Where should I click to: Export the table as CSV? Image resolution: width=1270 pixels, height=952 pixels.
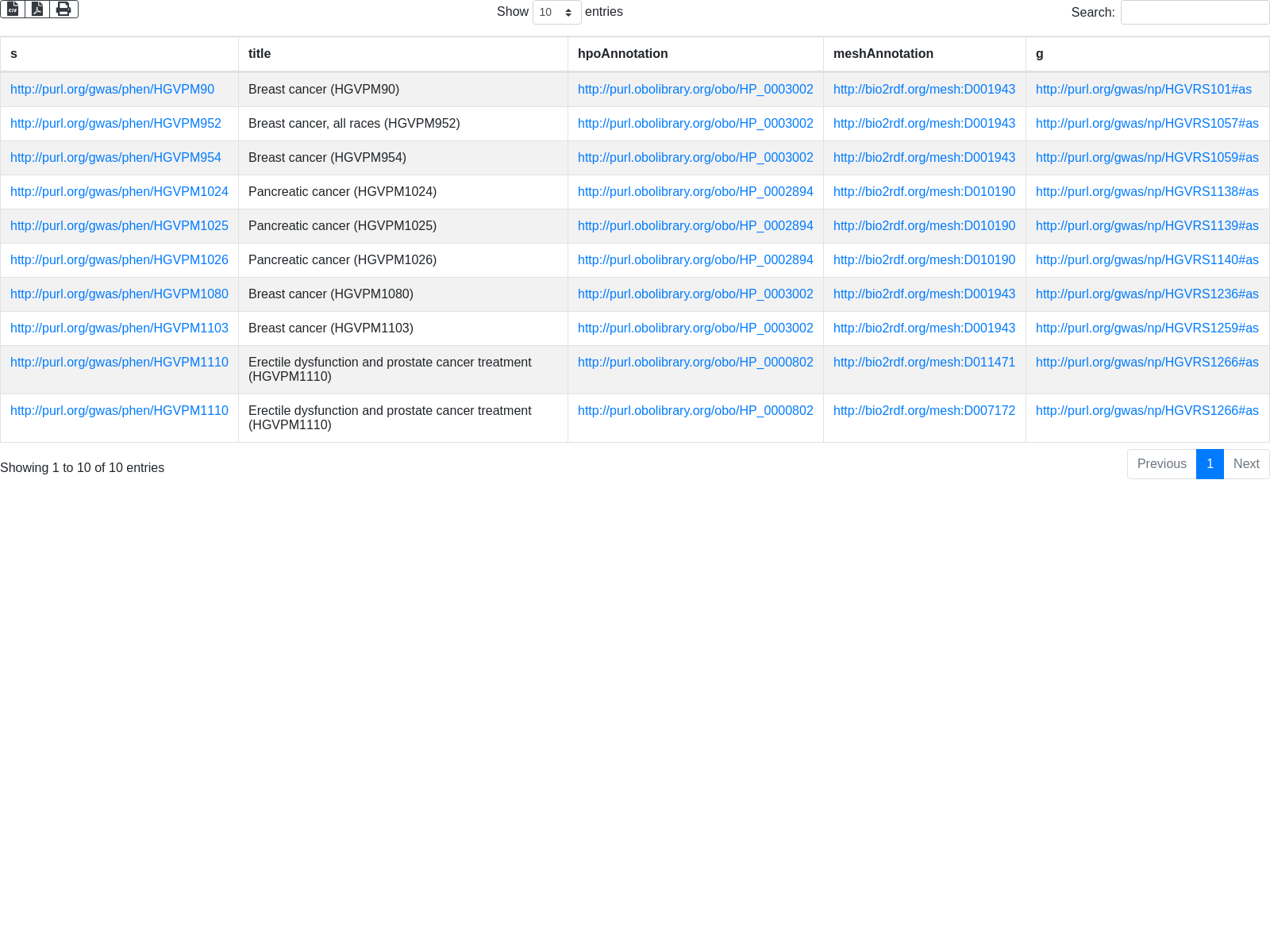(x=13, y=9)
